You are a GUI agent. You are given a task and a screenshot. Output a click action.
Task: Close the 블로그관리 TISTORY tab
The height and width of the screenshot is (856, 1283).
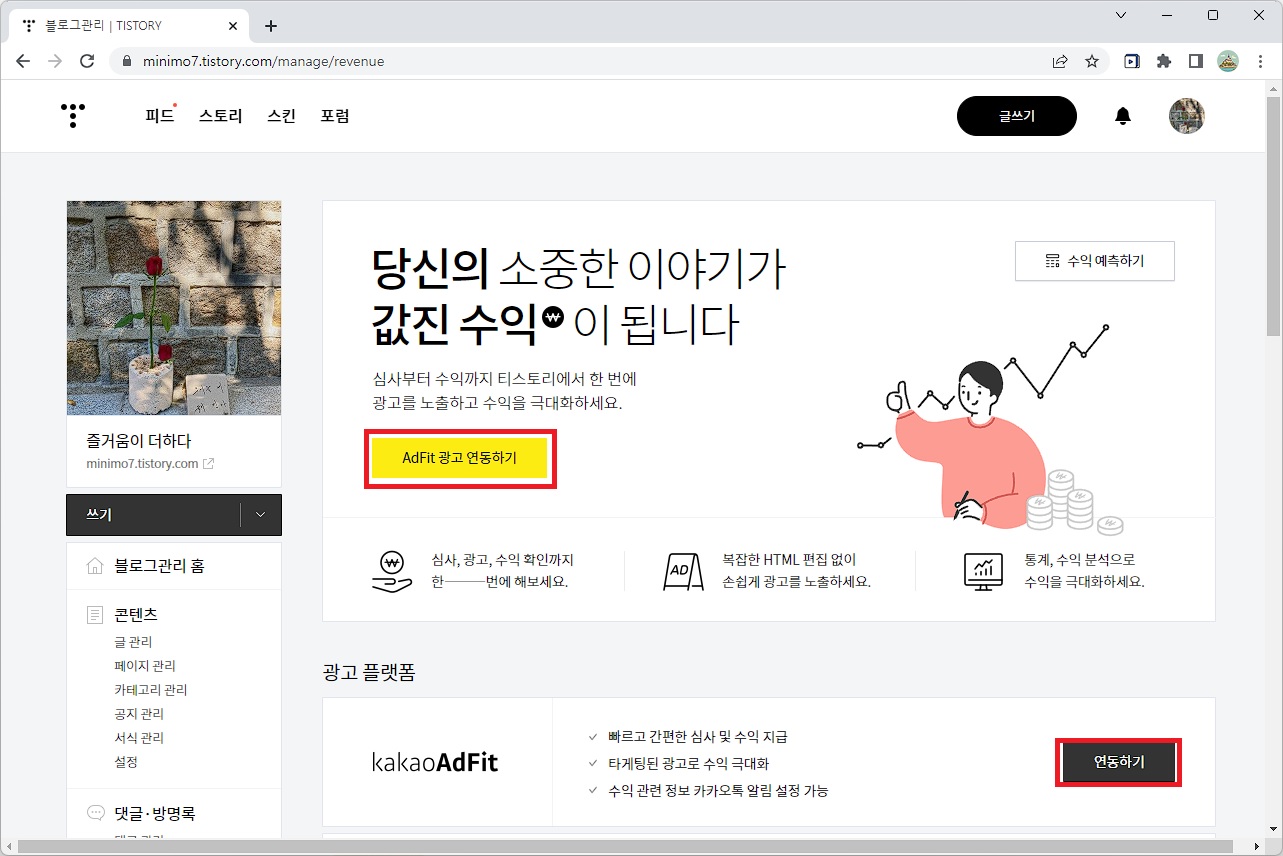tap(234, 26)
